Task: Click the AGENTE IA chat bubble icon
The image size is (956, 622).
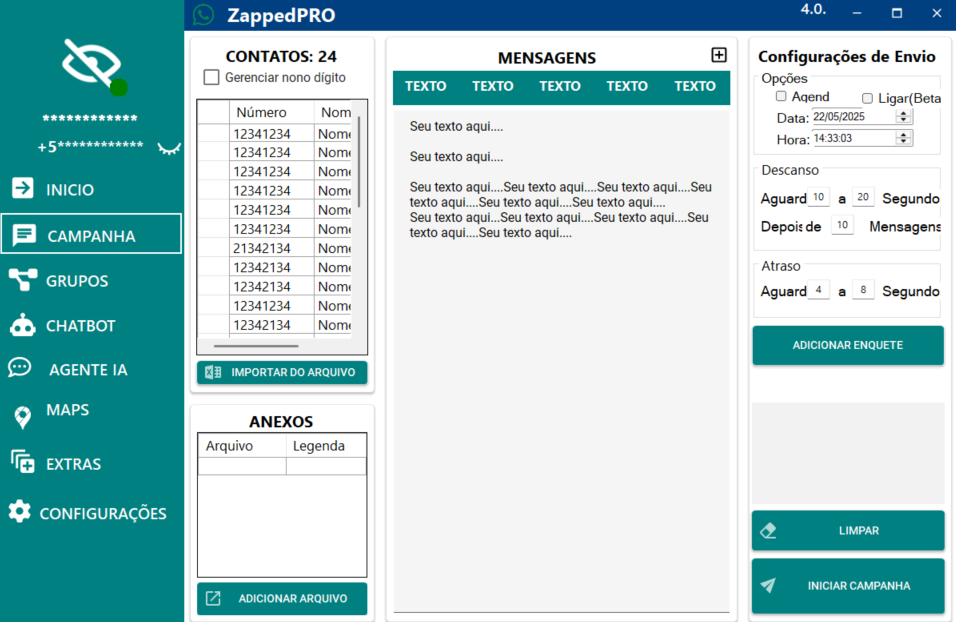Action: [x=20, y=368]
